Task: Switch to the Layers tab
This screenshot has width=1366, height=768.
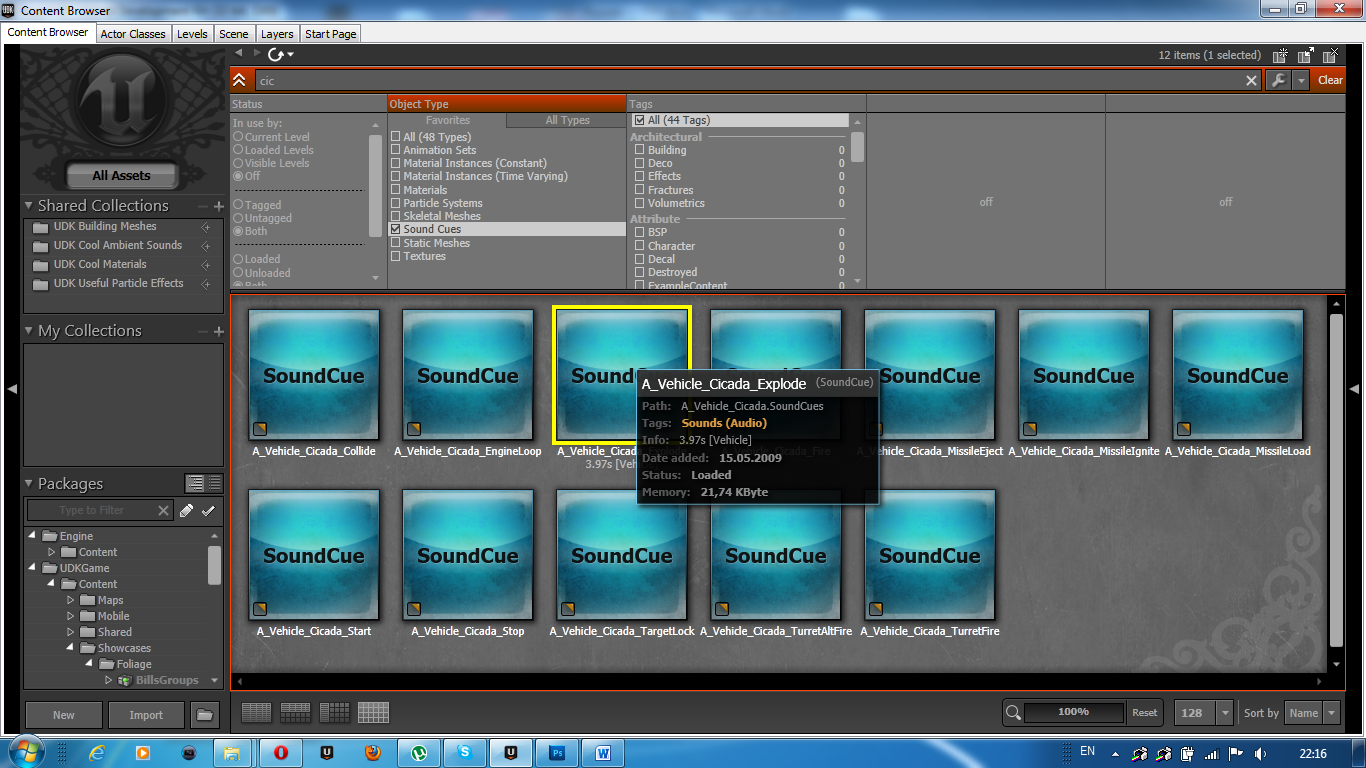Action: point(277,34)
